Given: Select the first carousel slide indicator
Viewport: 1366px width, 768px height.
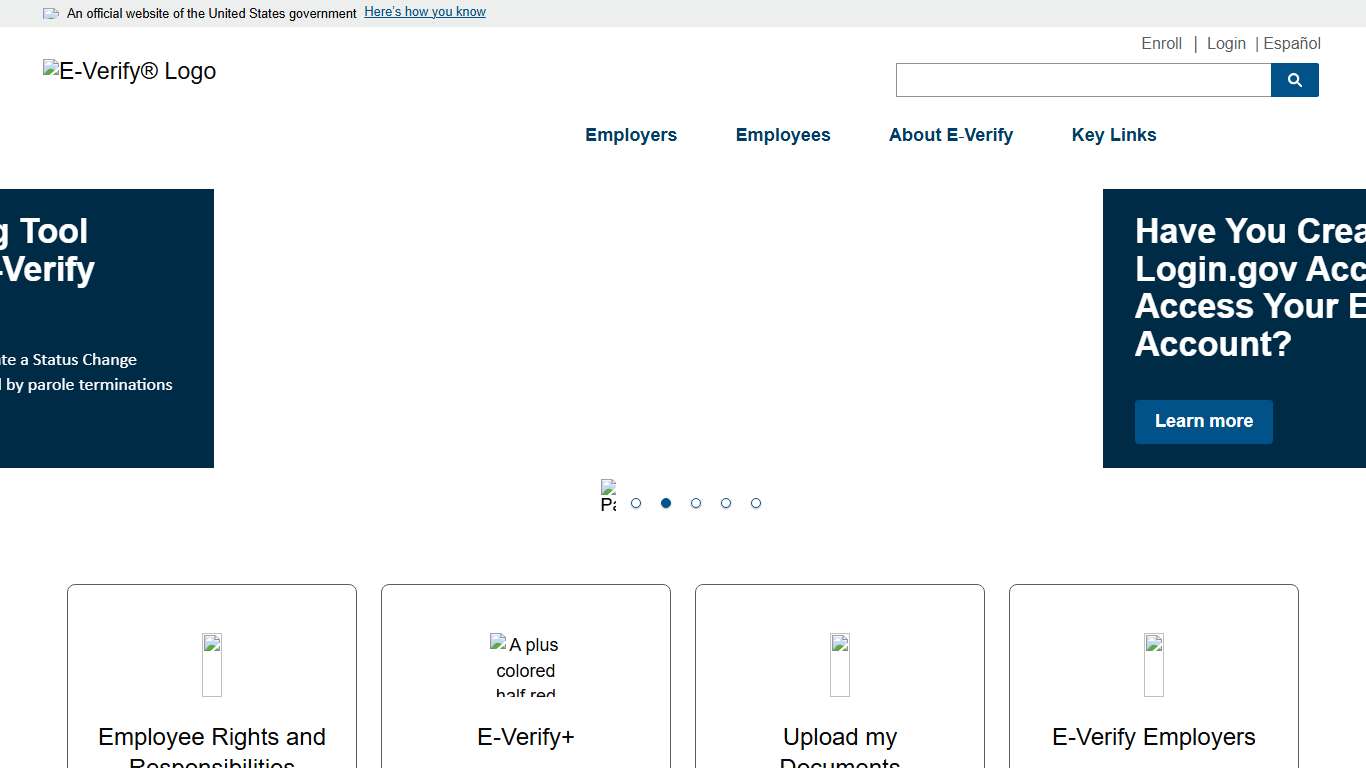Looking at the screenshot, I should click(x=636, y=503).
